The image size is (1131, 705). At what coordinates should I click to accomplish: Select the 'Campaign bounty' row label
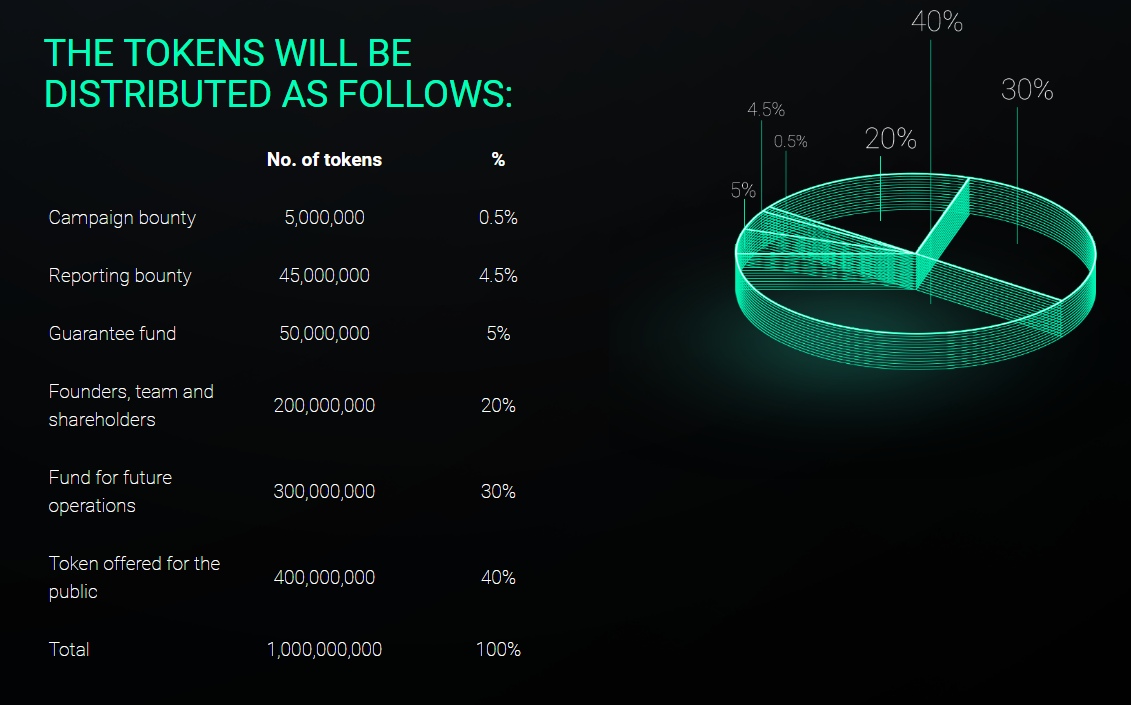pyautogui.click(x=122, y=217)
